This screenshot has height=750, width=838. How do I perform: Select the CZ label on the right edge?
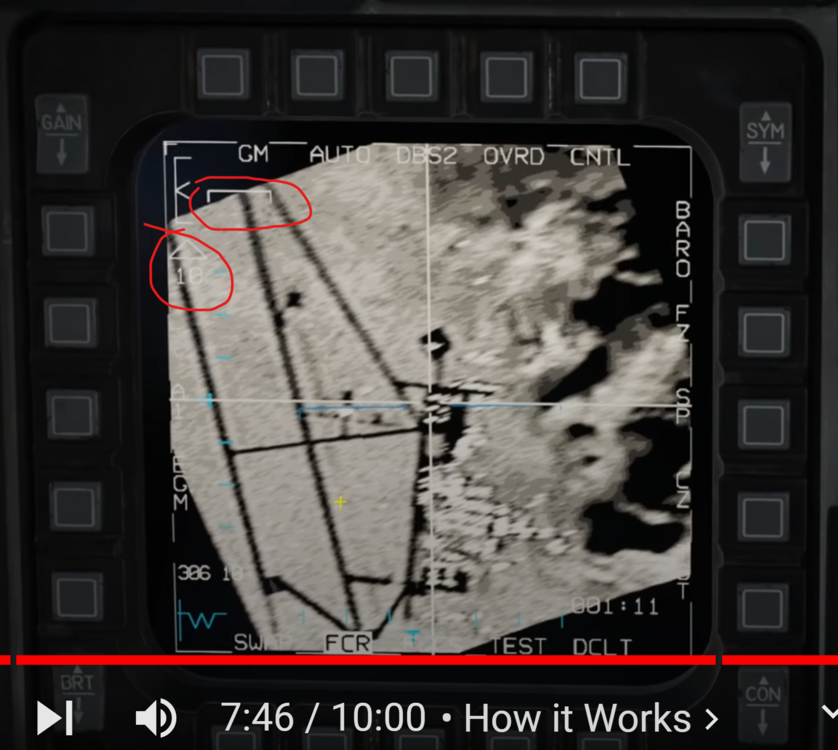tap(682, 490)
